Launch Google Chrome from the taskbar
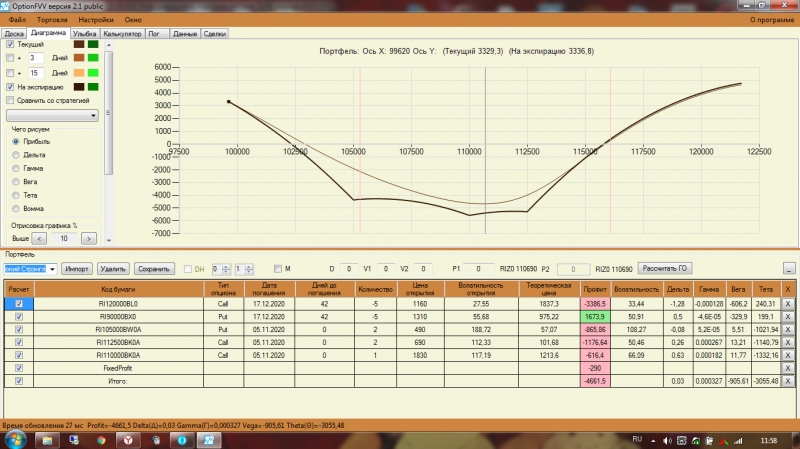This screenshot has height=449, width=800. click(101, 440)
